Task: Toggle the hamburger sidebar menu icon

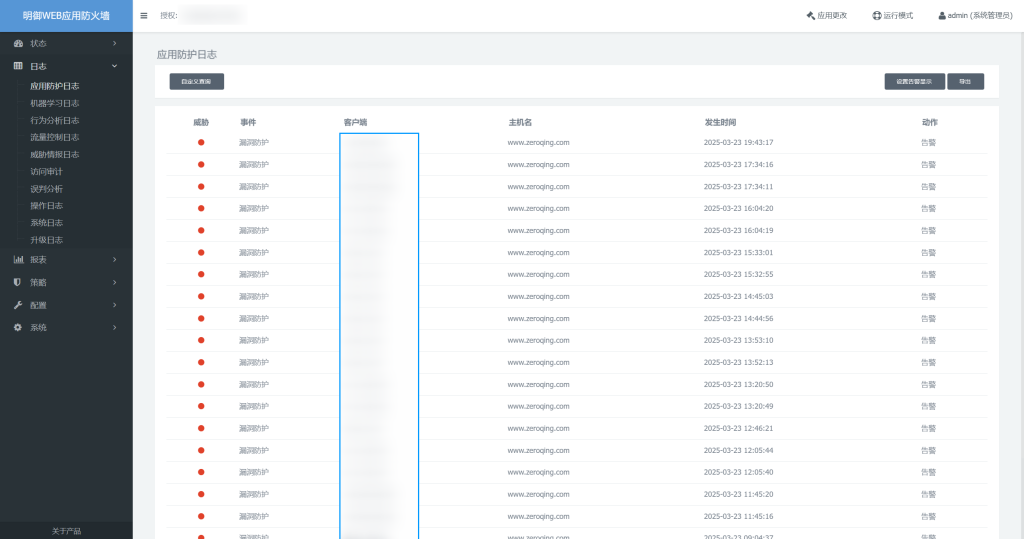Action: (x=144, y=16)
